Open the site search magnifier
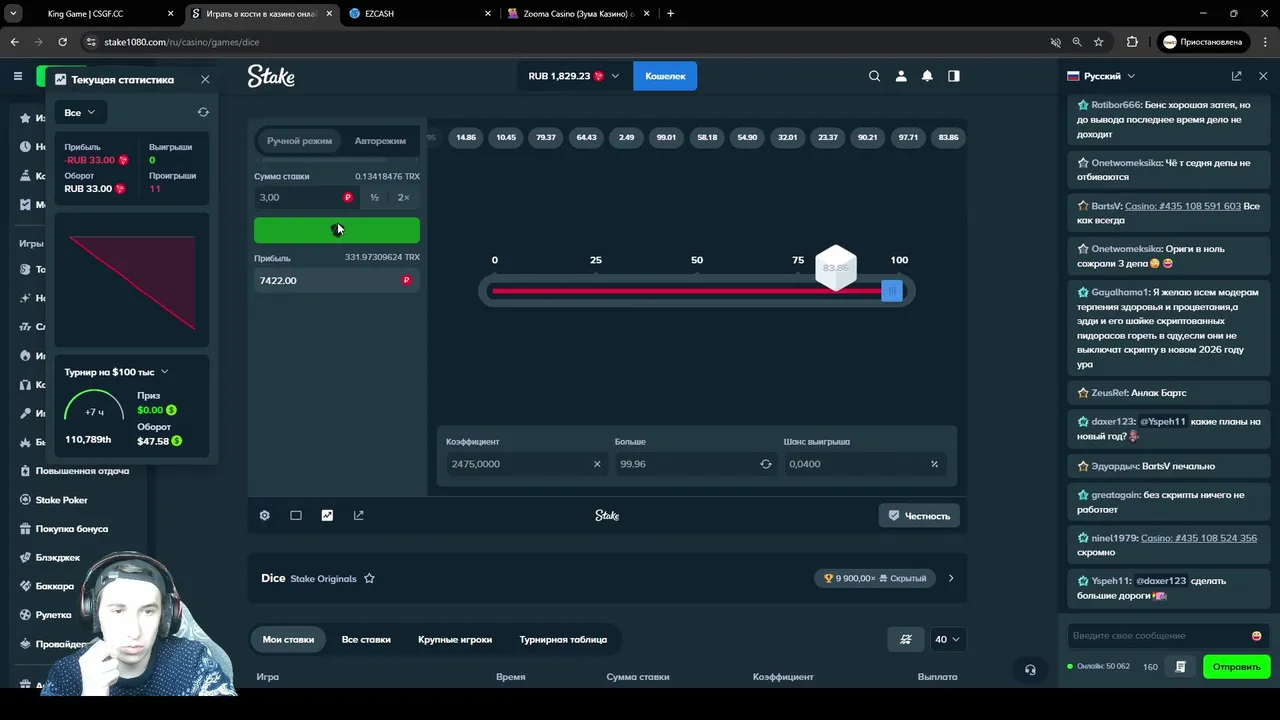The image size is (1280, 720). [x=875, y=76]
